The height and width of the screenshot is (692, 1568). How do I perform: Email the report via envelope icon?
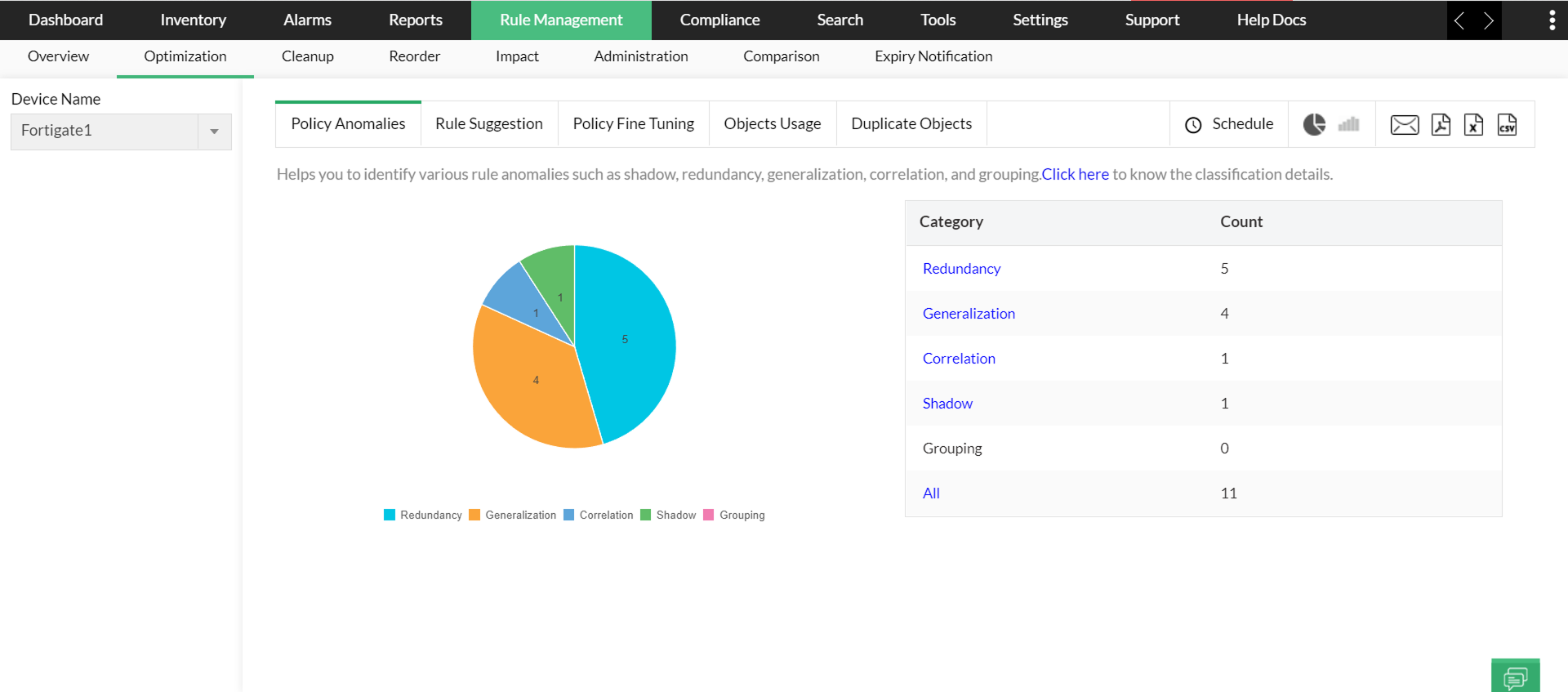click(1404, 125)
